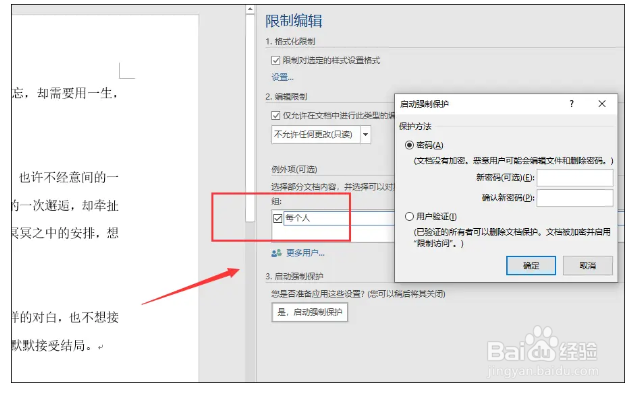Click the 例外项(可选) label
The height and width of the screenshot is (394, 635).
pyautogui.click(x=294, y=169)
